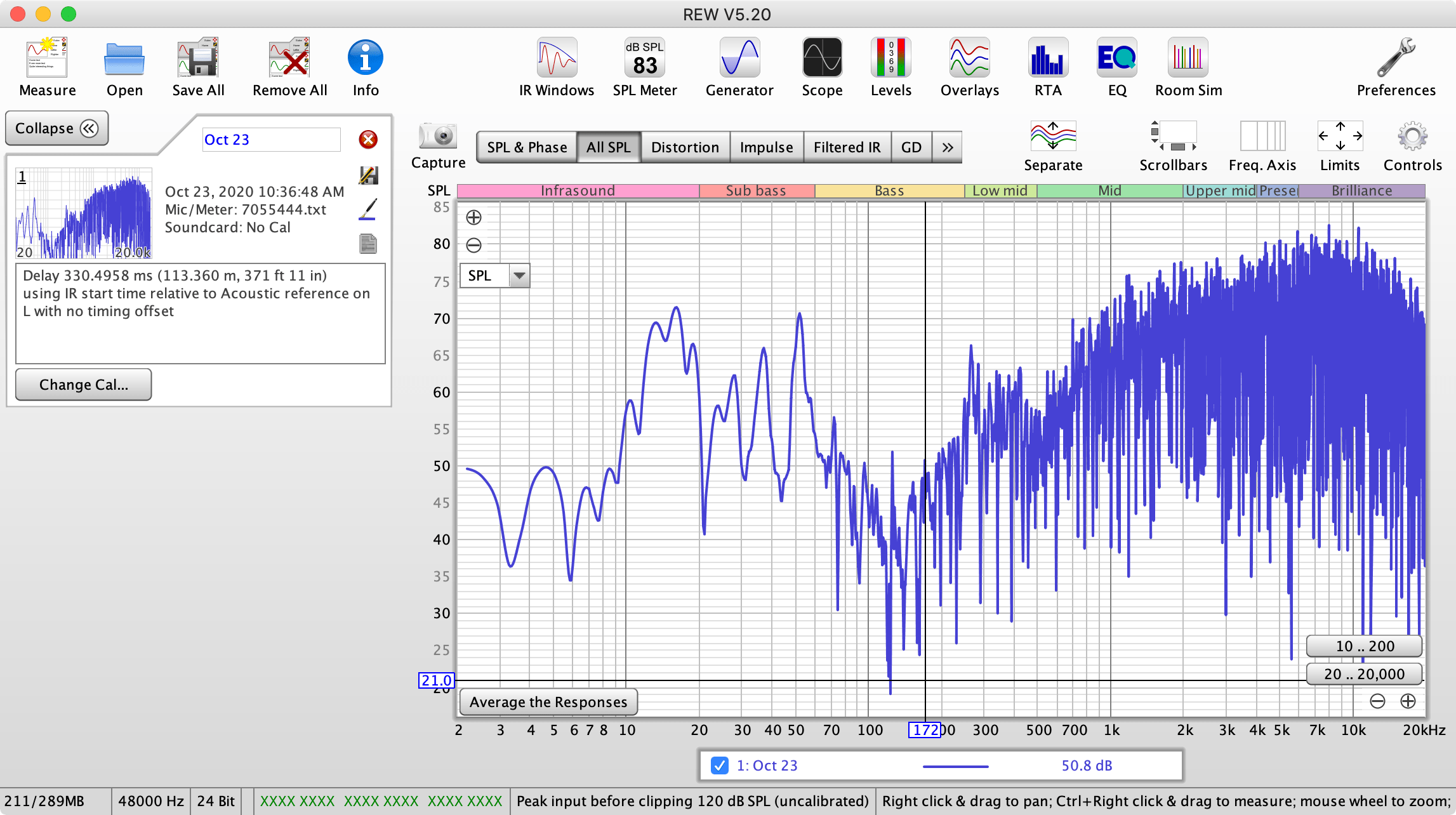The width and height of the screenshot is (1456, 815).
Task: Open the EQ window
Action: pyautogui.click(x=1117, y=67)
